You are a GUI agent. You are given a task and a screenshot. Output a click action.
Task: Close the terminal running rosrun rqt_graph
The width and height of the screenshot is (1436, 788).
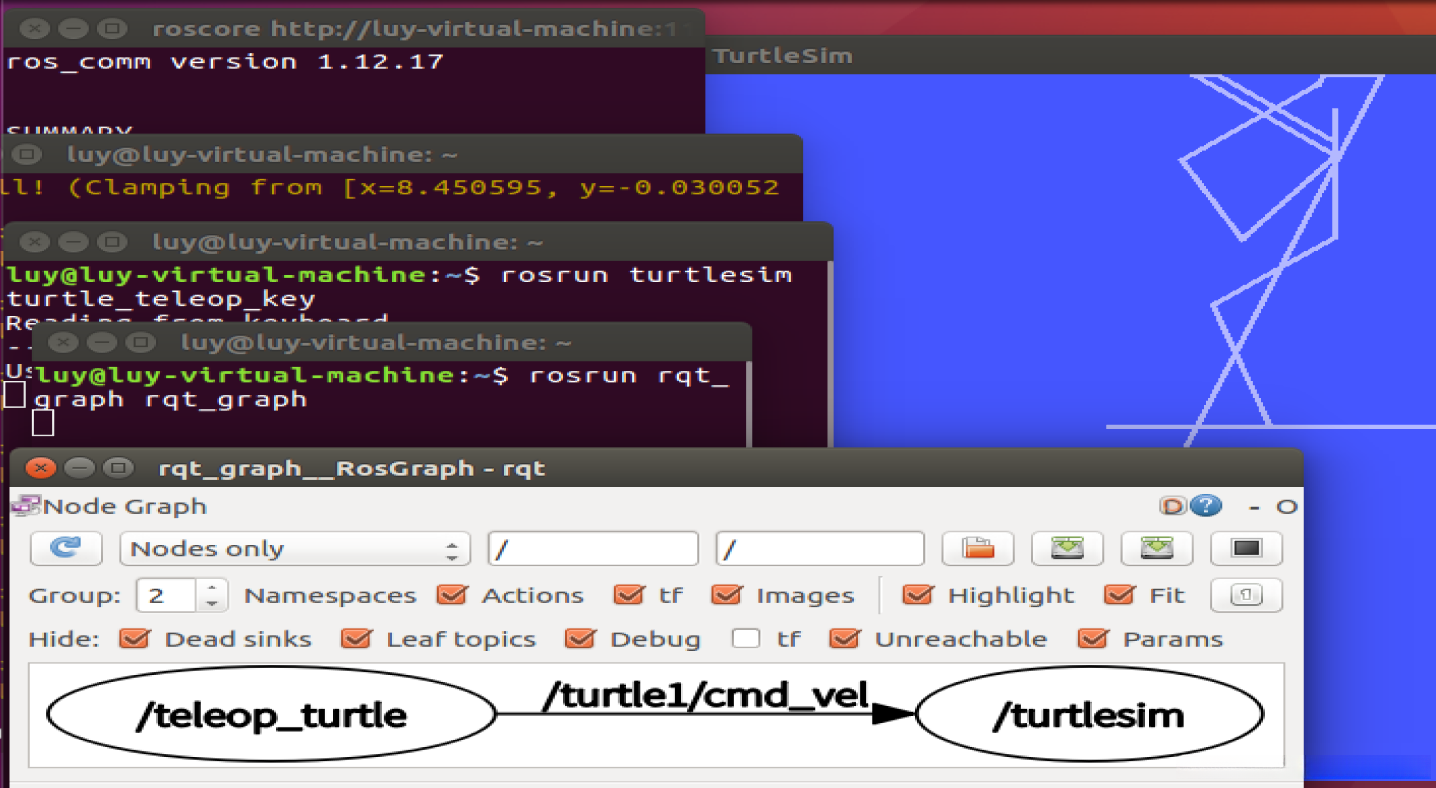pyautogui.click(x=62, y=342)
